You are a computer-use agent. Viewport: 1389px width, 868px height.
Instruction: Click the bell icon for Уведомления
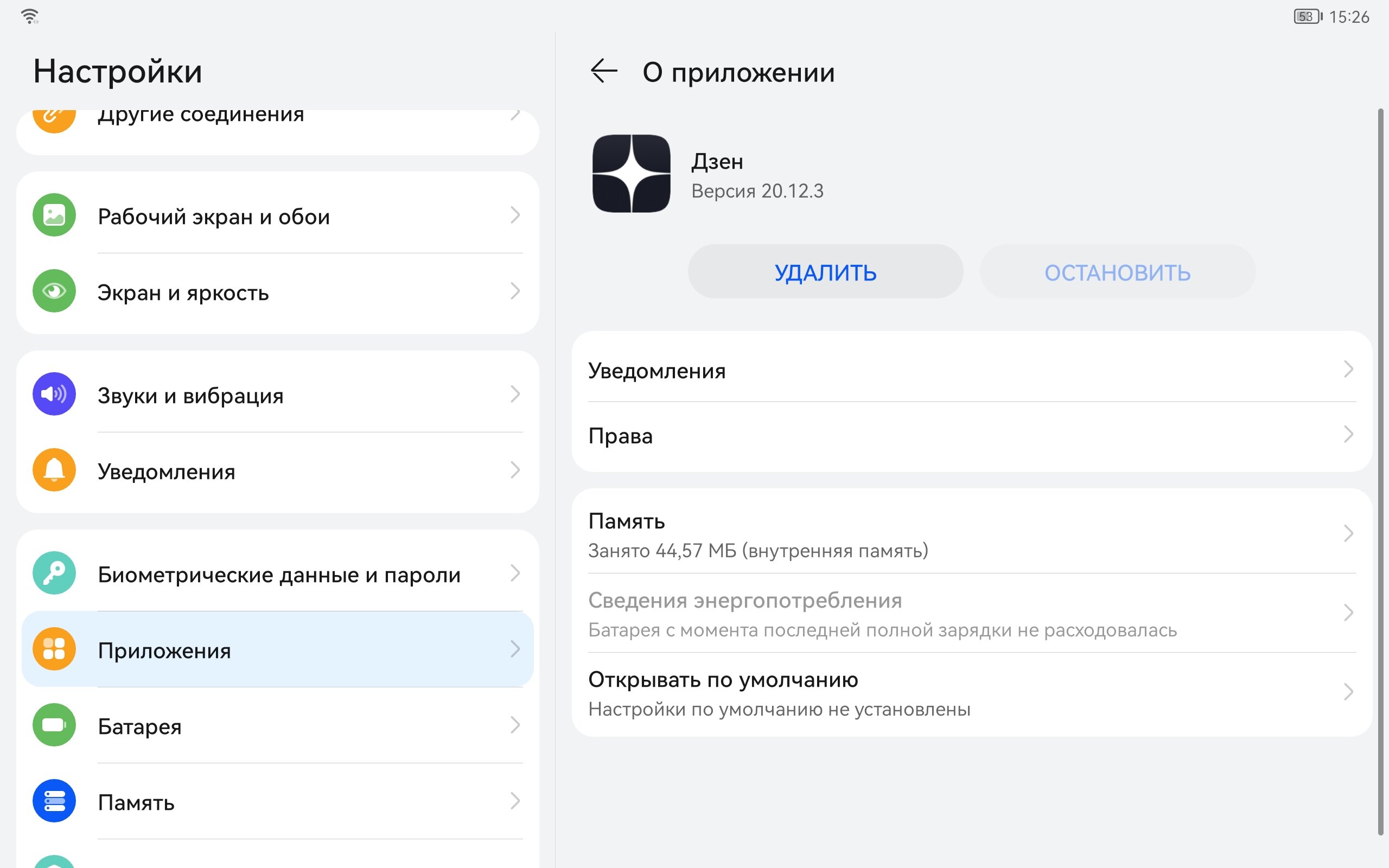coord(53,470)
